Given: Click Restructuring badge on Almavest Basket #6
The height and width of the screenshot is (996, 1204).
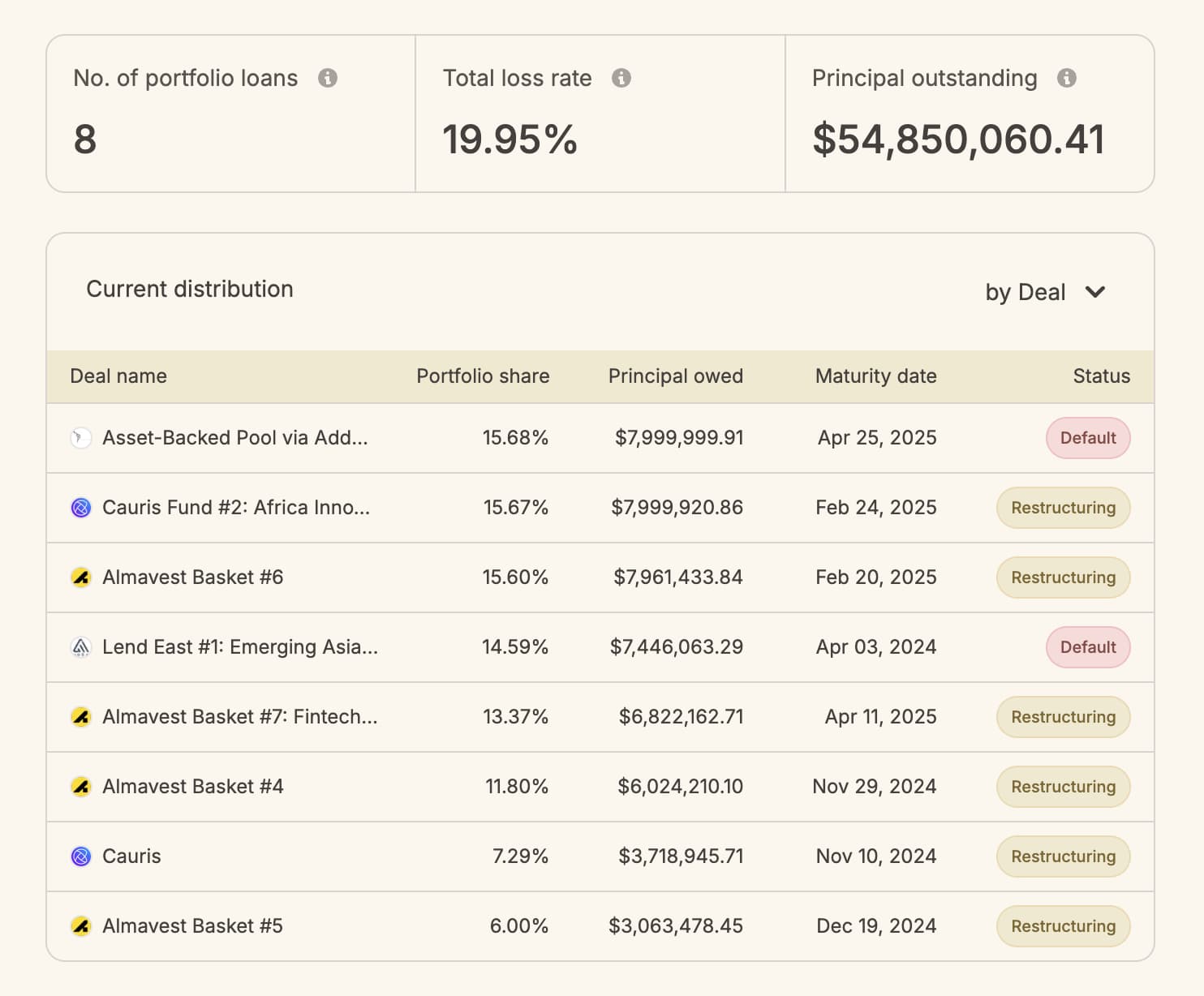Looking at the screenshot, I should [x=1063, y=577].
